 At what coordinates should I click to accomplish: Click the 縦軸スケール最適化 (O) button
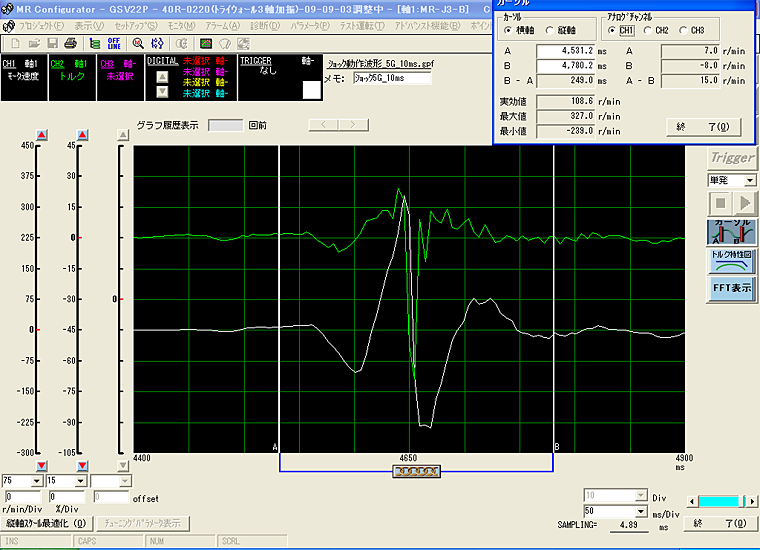[x=47, y=523]
